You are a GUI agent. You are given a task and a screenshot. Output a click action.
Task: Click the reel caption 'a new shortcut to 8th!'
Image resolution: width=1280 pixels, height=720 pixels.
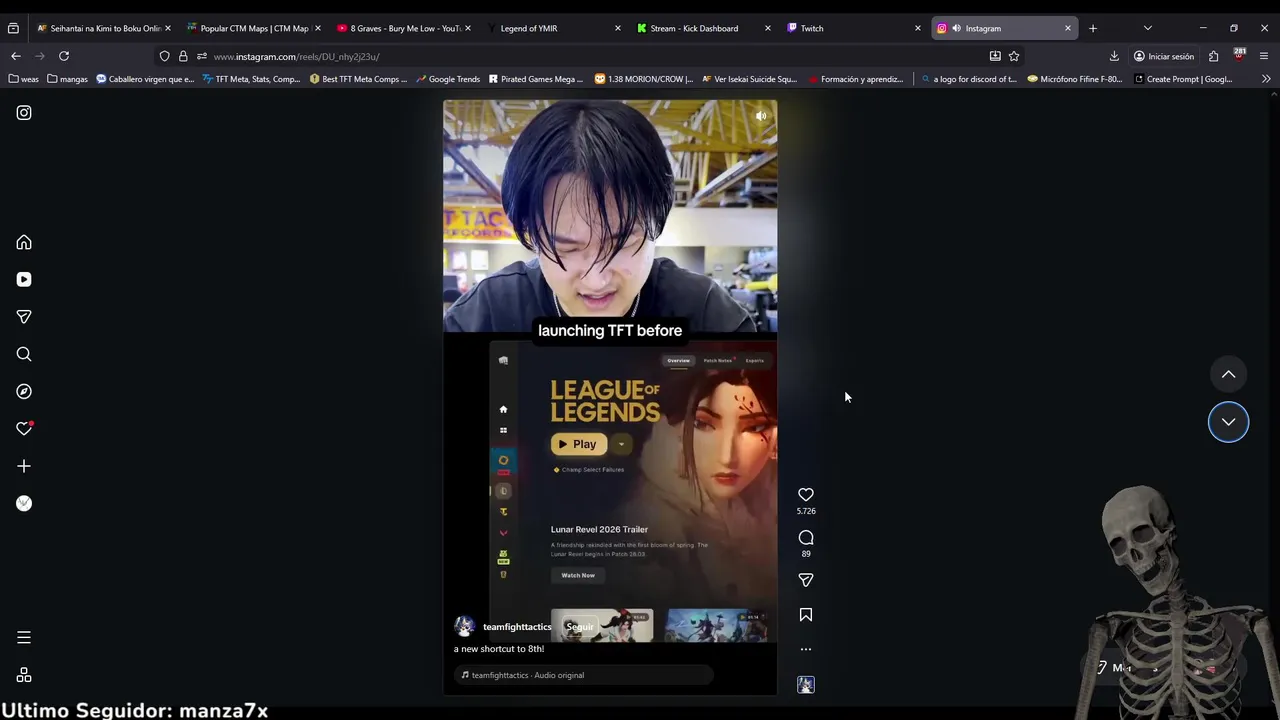tap(499, 649)
